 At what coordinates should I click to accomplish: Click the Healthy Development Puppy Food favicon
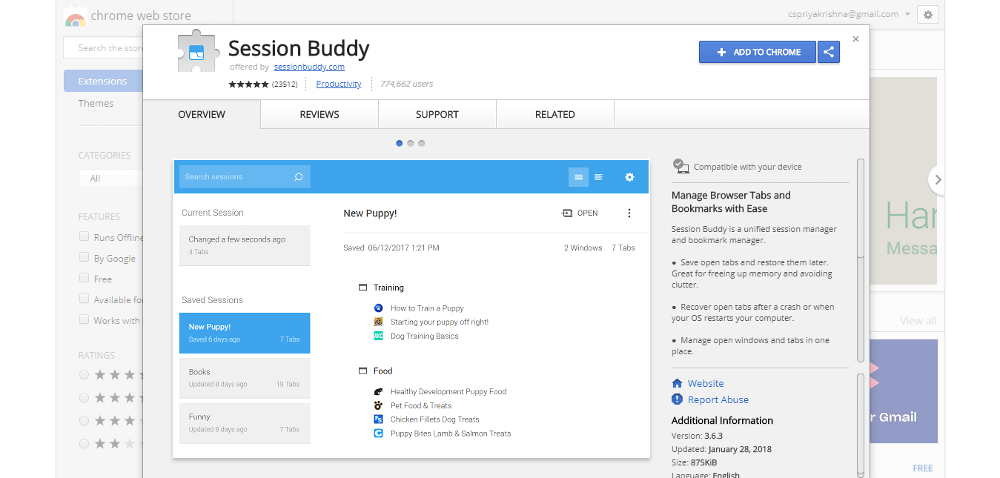[x=378, y=391]
